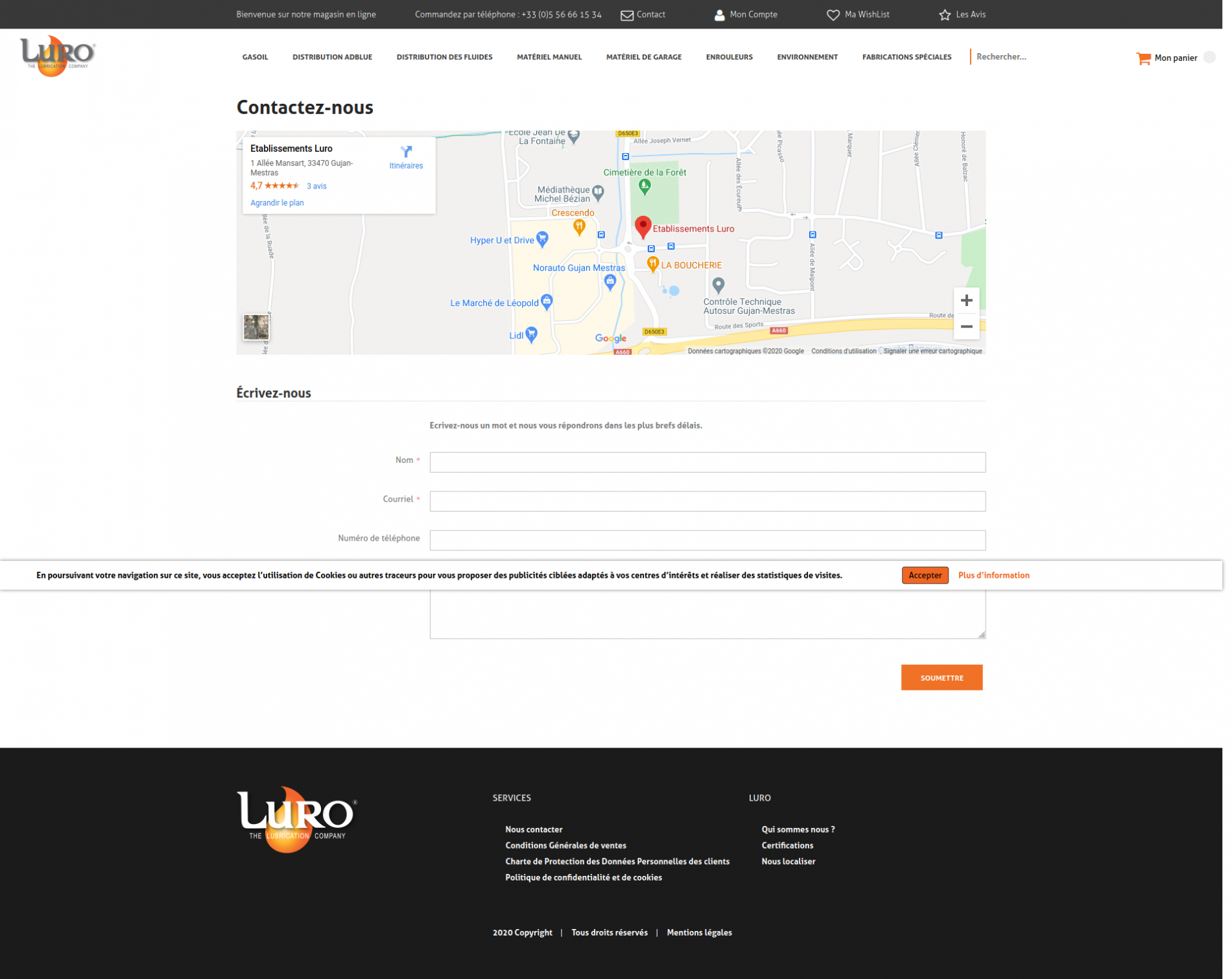The width and height of the screenshot is (1232, 979).
Task: Click the Nom input field
Action: point(707,462)
